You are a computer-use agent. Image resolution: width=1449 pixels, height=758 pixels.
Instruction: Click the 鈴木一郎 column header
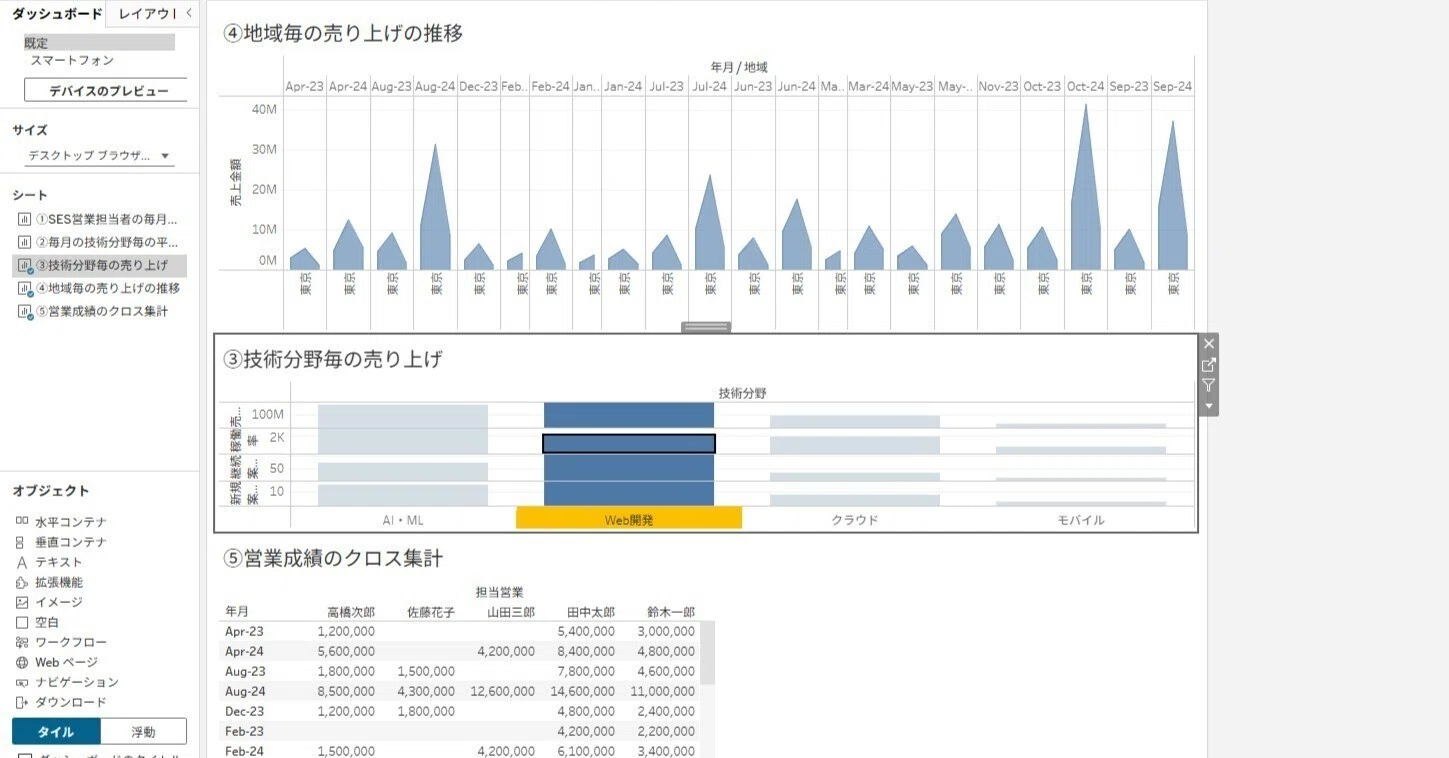[x=671, y=612]
